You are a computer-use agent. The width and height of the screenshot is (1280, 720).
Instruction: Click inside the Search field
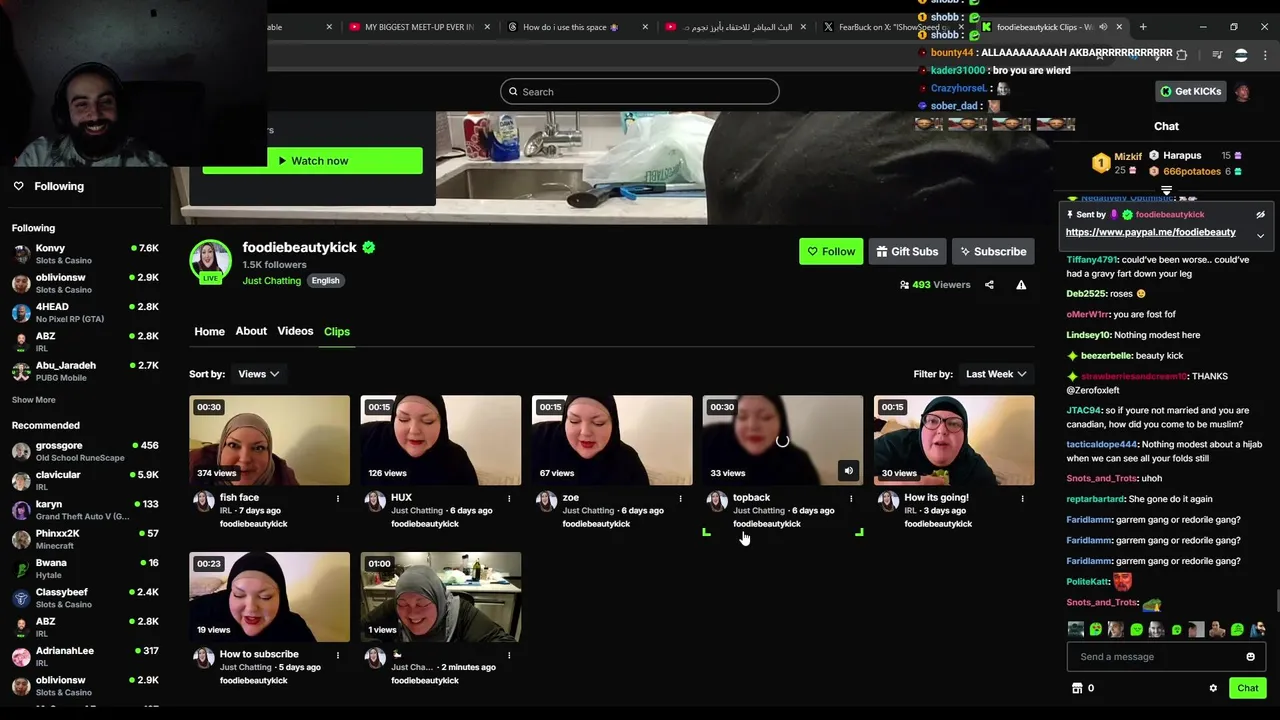640,92
